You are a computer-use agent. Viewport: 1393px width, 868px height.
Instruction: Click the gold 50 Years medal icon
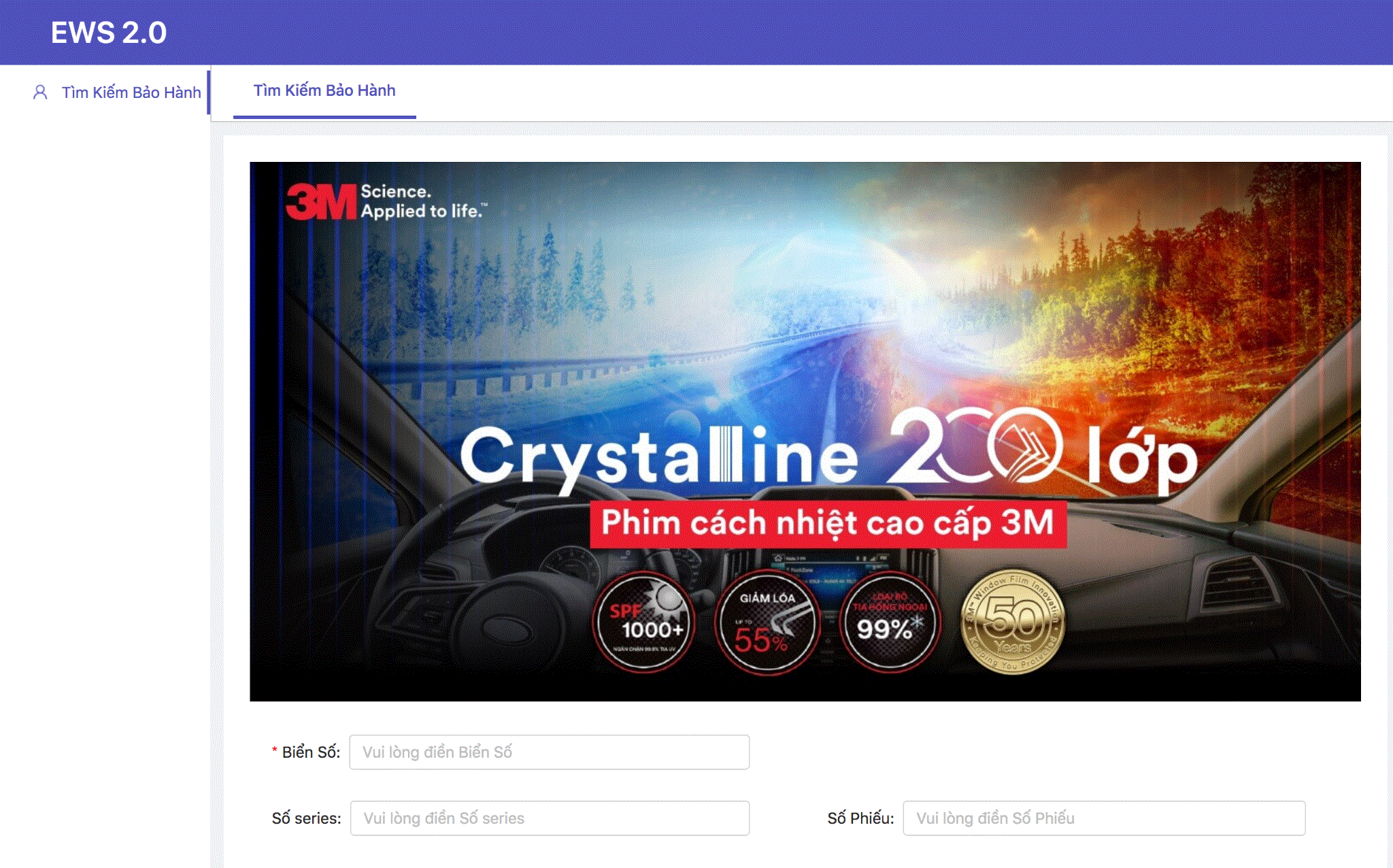coord(1013,621)
